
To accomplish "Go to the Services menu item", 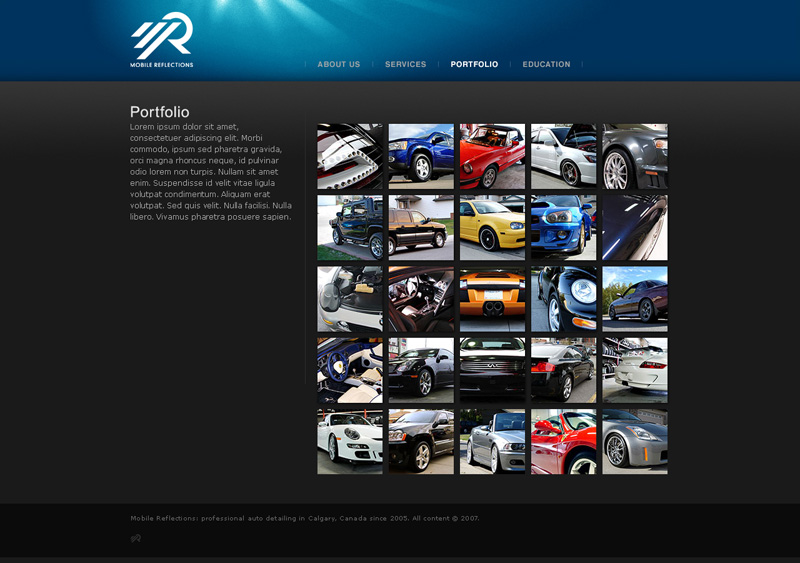I will click(x=405, y=64).
